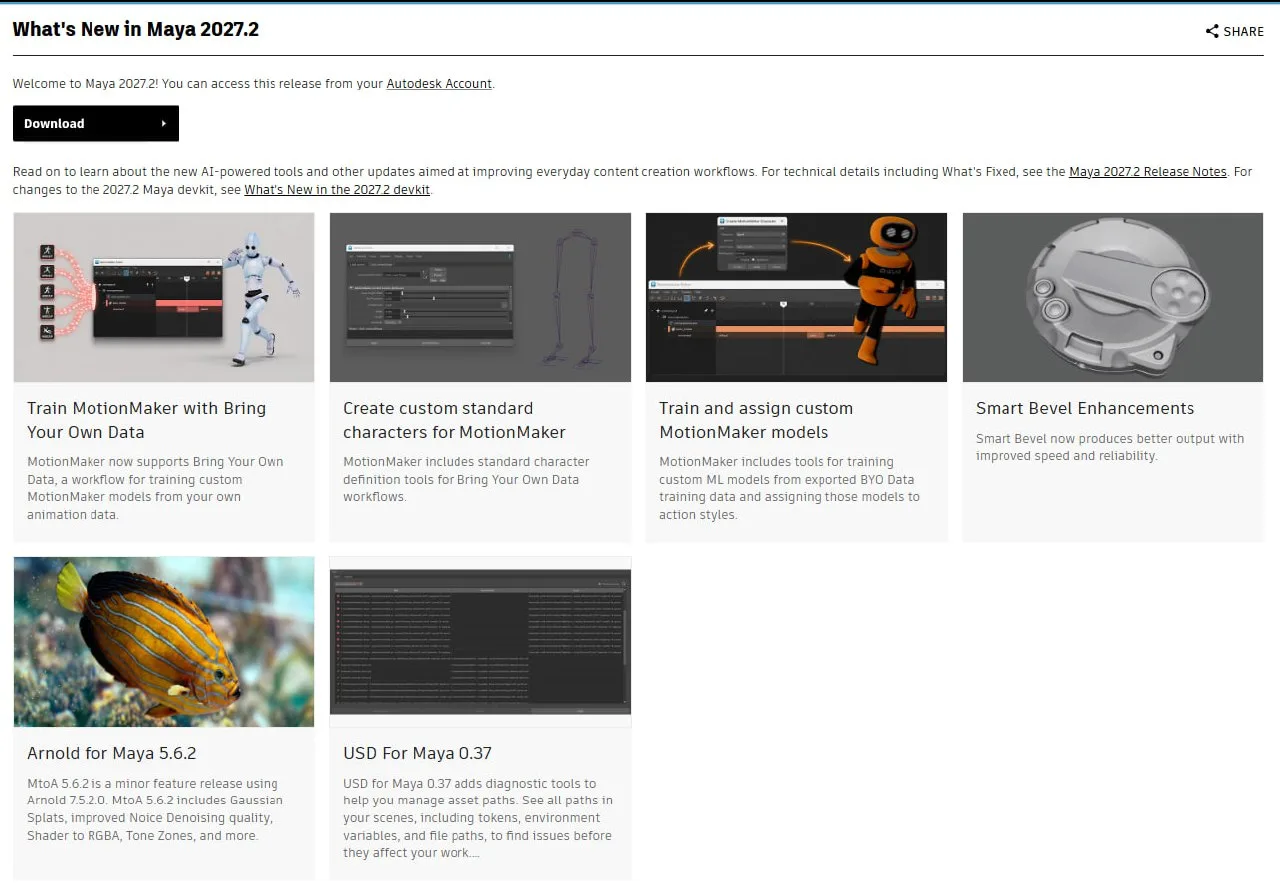Open the Maya 2027.2 Release Notes link
This screenshot has width=1280, height=892.
1148,172
